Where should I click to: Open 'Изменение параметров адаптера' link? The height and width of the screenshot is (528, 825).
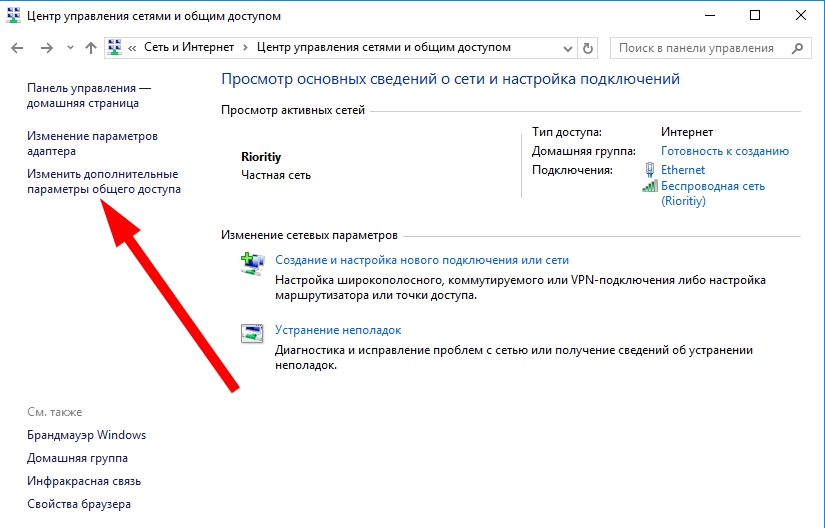92,144
